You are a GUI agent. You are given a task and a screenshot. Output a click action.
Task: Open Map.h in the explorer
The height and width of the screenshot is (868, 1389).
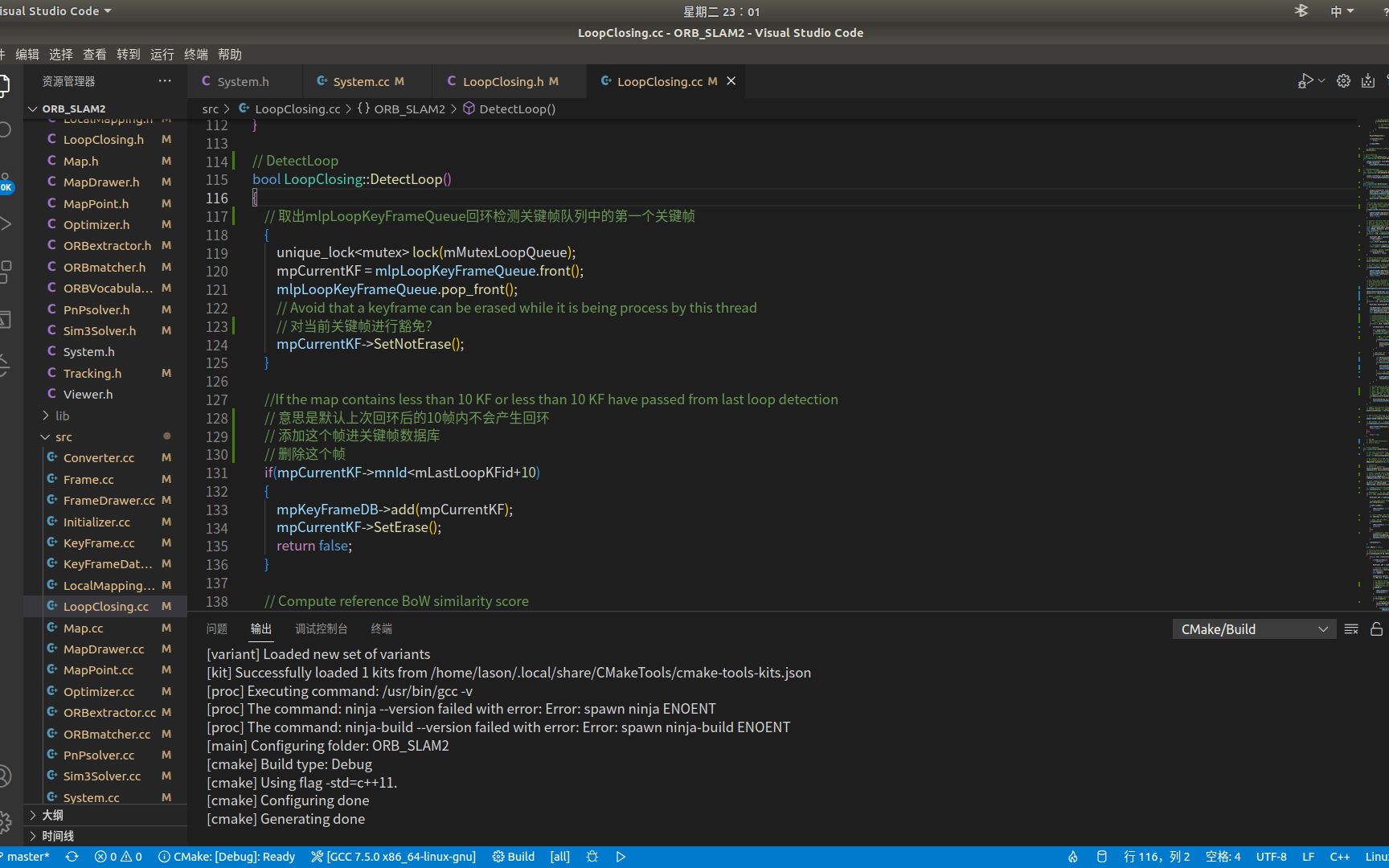(x=105, y=161)
